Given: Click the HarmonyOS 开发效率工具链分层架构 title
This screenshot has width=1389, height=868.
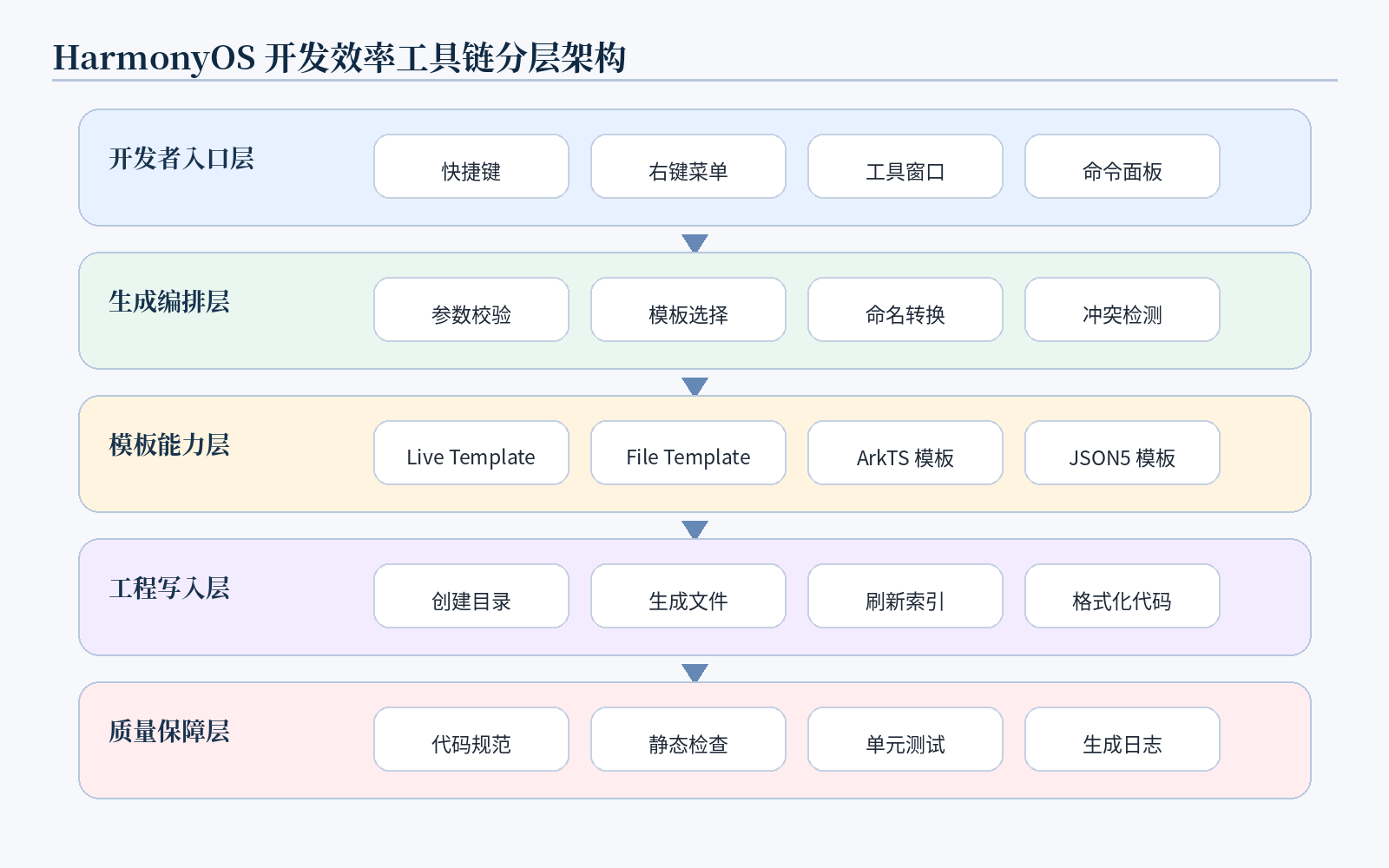Looking at the screenshot, I should (x=339, y=58).
